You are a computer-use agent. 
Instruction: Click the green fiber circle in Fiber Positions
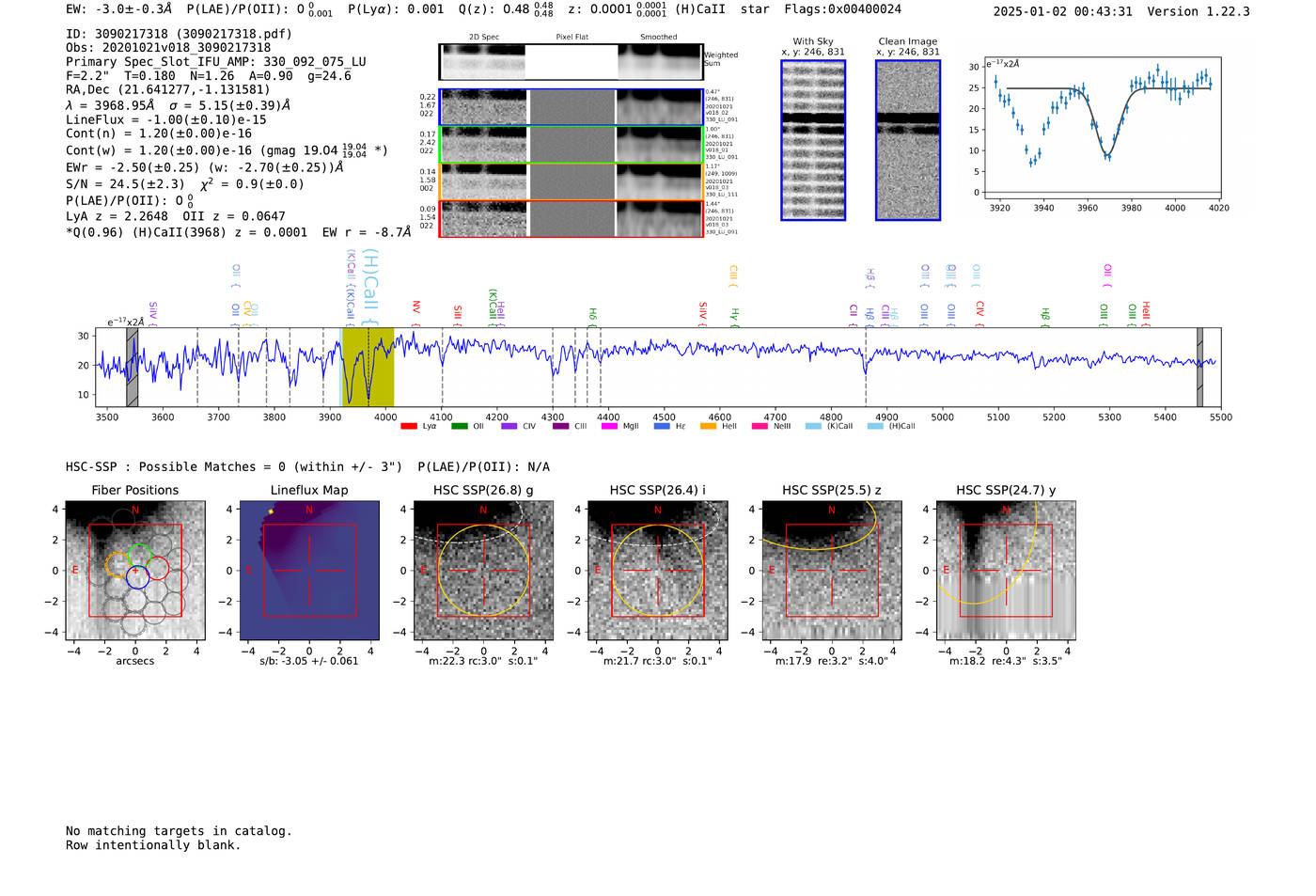[x=139, y=556]
